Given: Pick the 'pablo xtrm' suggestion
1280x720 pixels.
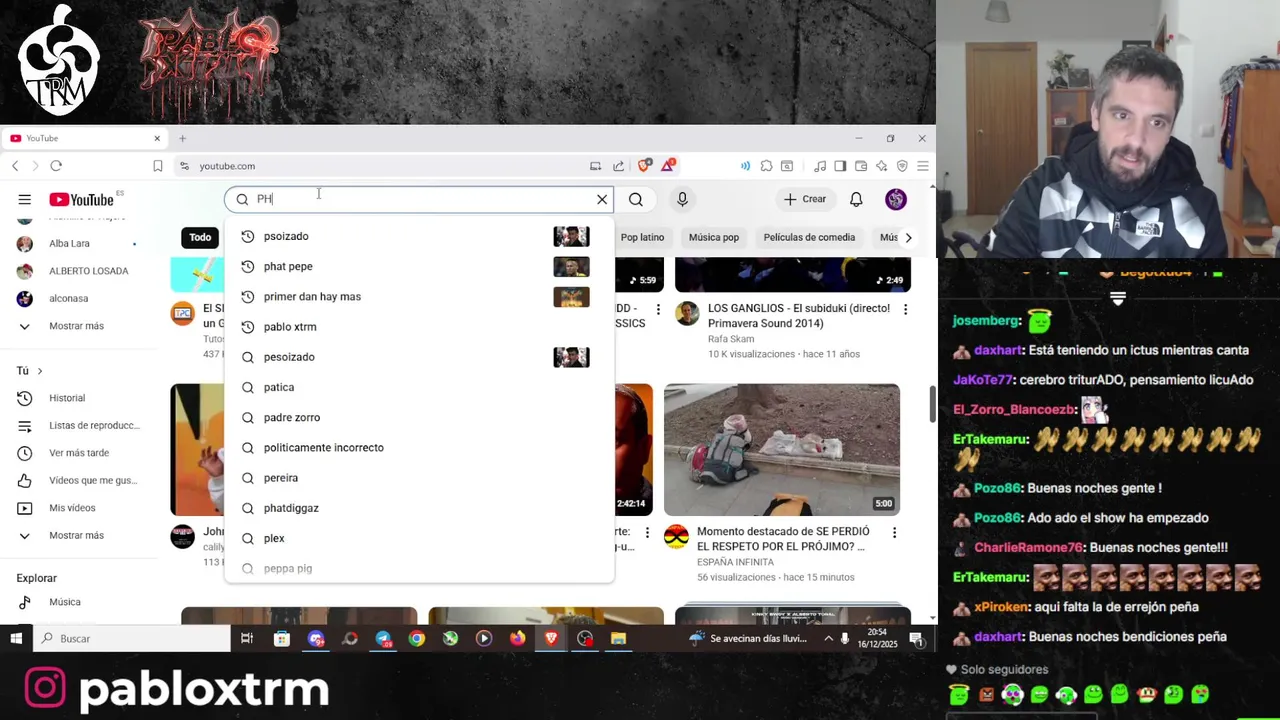Looking at the screenshot, I should tap(418, 327).
